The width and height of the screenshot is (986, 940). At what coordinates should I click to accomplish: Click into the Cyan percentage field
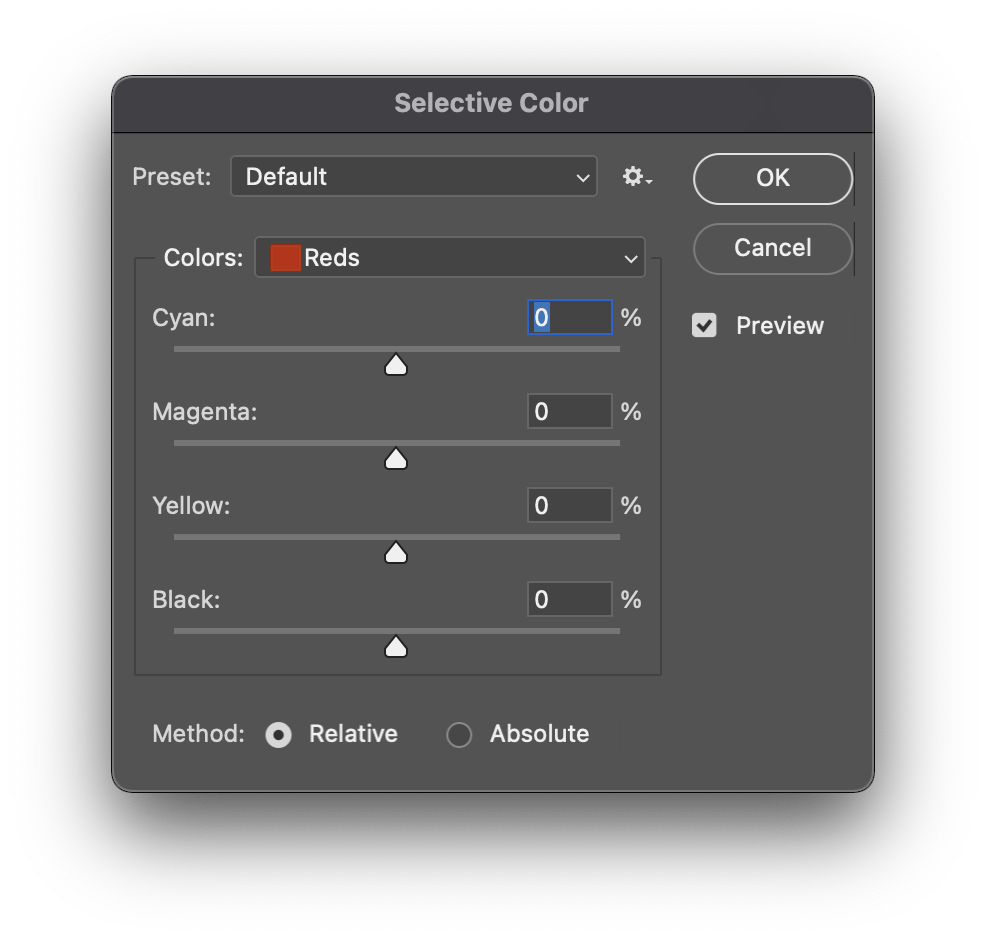pos(570,318)
